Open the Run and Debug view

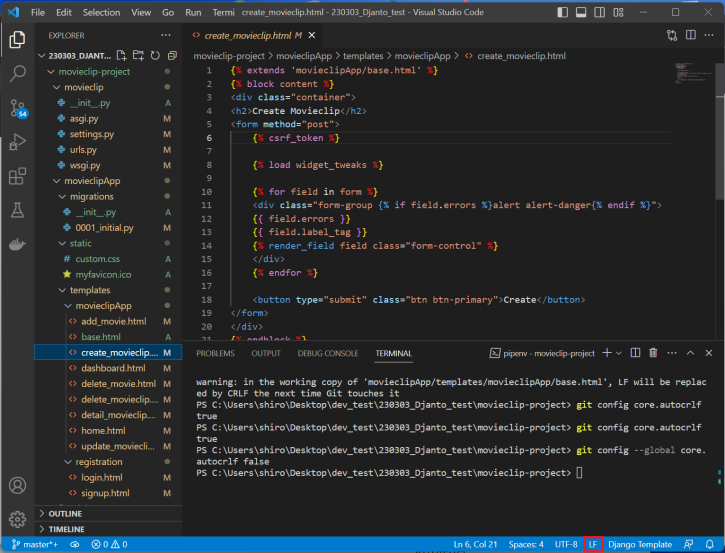17,143
